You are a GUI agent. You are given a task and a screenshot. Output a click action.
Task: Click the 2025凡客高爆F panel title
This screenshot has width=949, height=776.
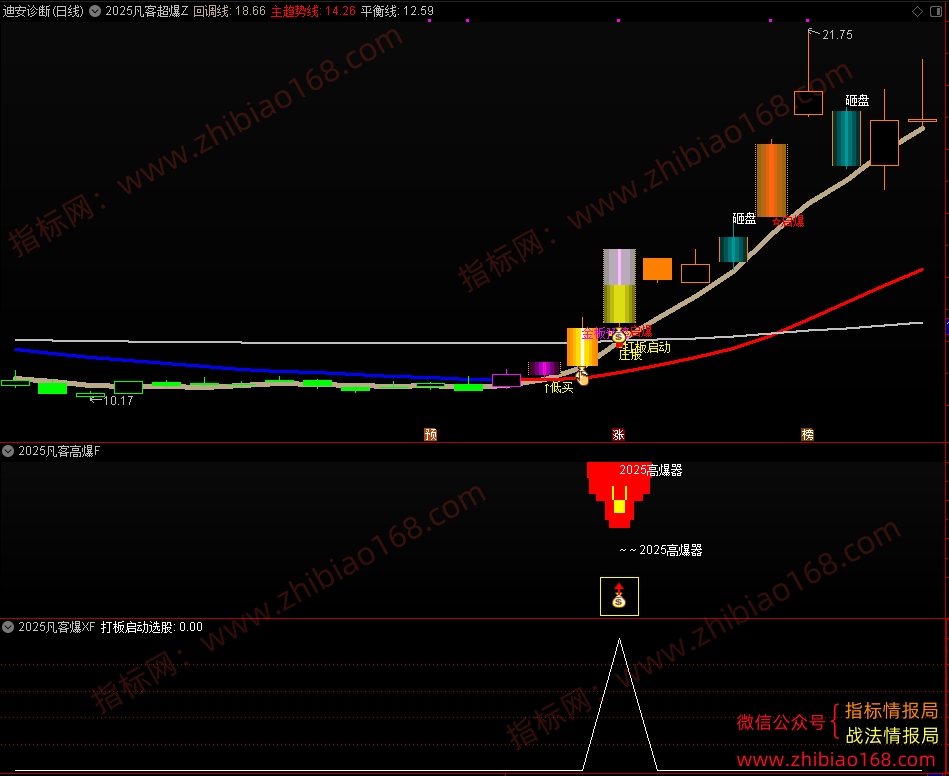pyautogui.click(x=59, y=451)
